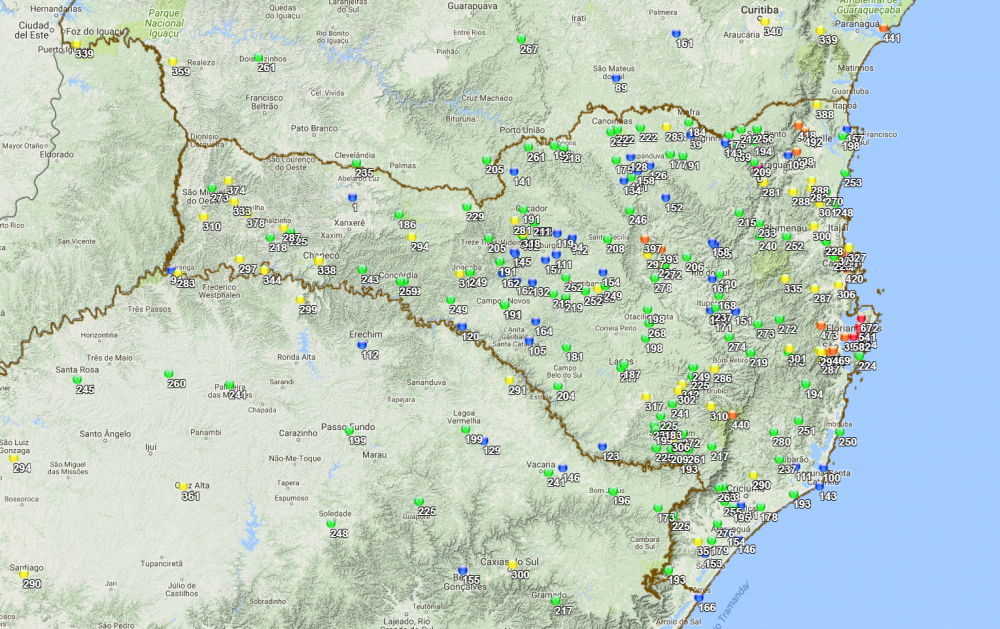Click the green 199 marker at Passo Fundo

(x=349, y=431)
